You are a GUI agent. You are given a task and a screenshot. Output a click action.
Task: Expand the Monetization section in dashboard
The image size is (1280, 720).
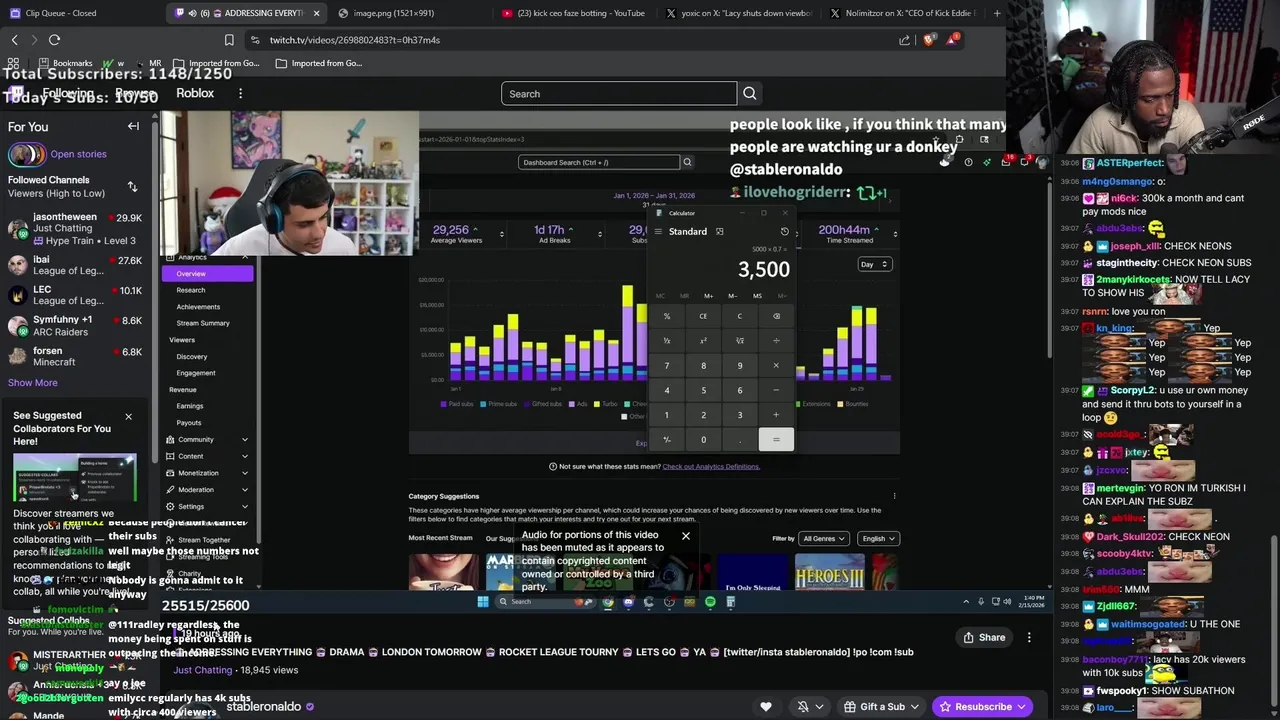[208, 473]
